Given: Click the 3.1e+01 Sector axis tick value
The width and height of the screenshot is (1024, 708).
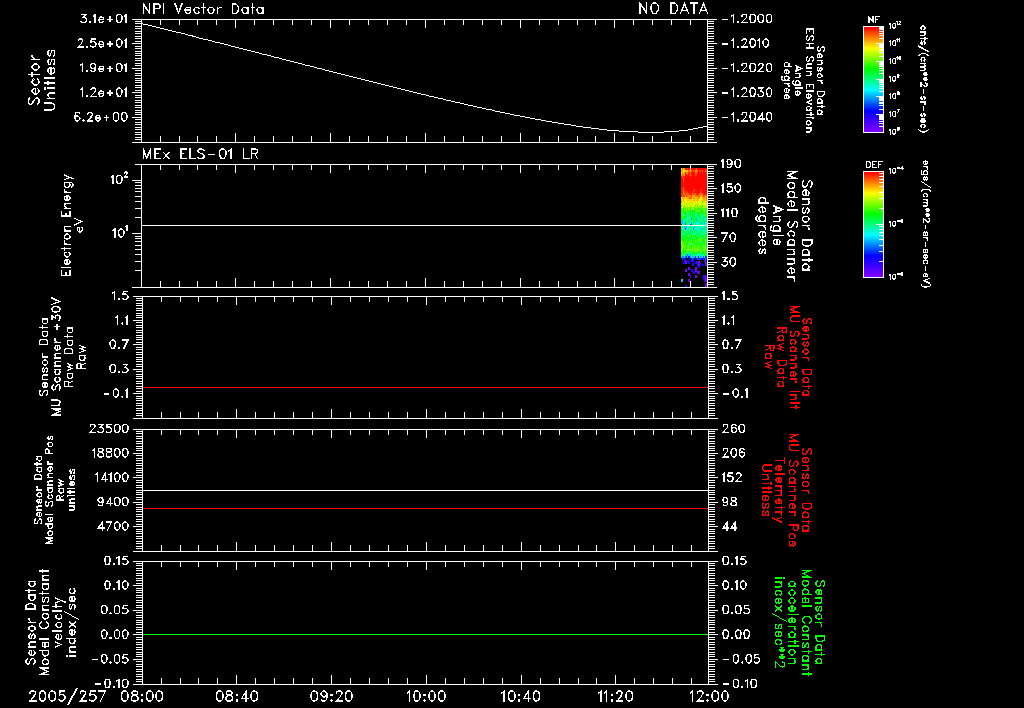Looking at the screenshot, I should (104, 18).
